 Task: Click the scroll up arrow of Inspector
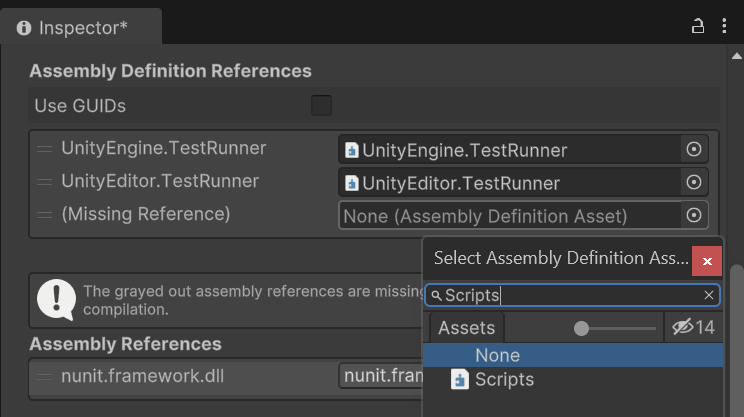click(x=736, y=56)
